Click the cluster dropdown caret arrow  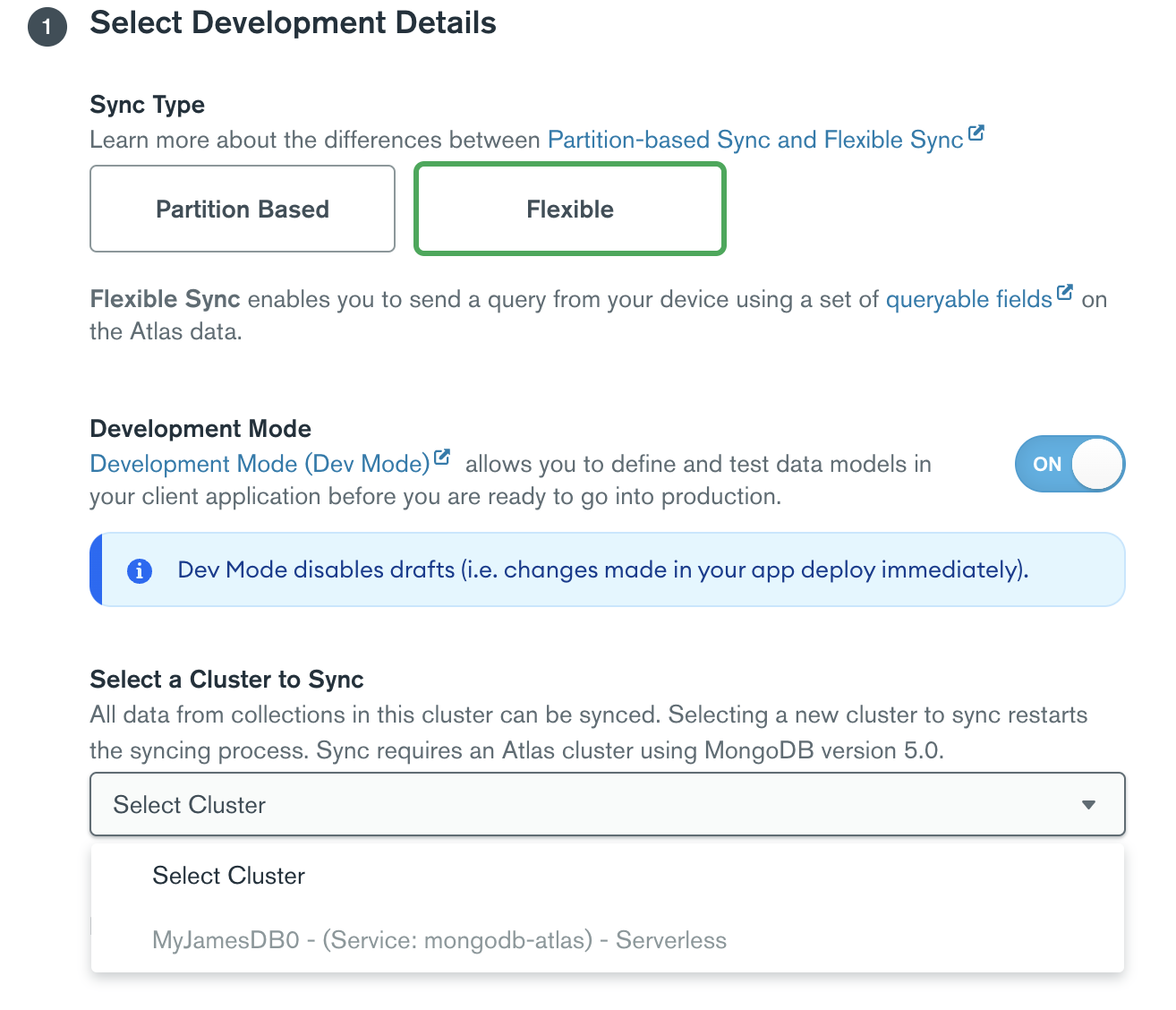click(1088, 805)
